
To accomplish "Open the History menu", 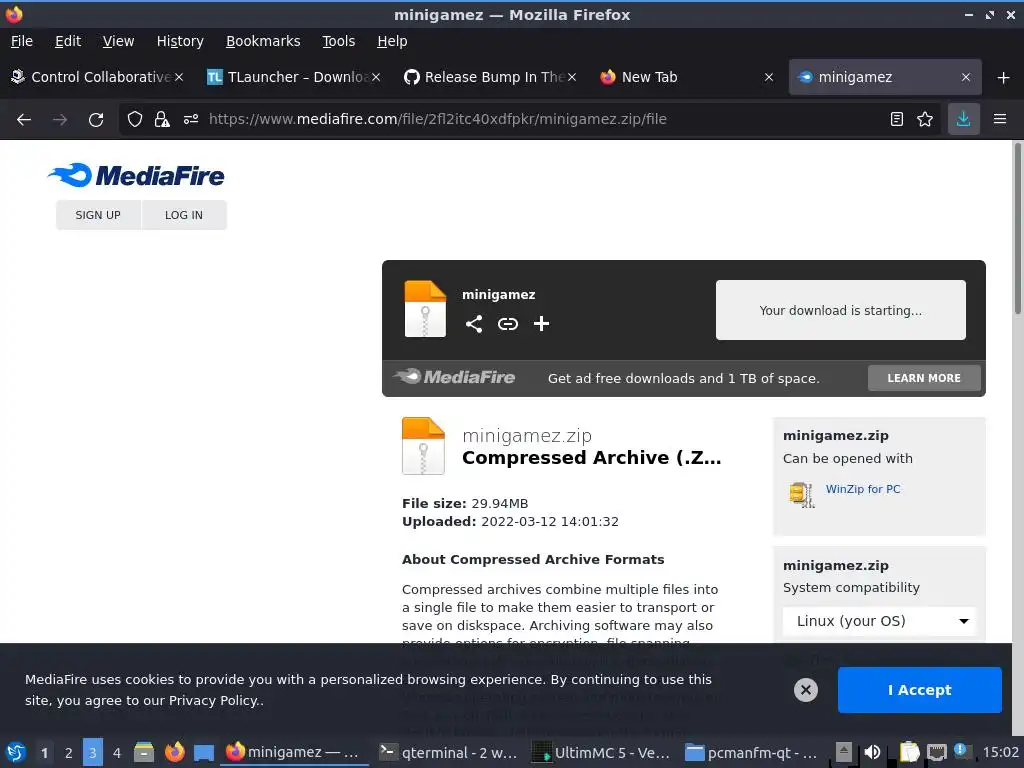I will [180, 41].
